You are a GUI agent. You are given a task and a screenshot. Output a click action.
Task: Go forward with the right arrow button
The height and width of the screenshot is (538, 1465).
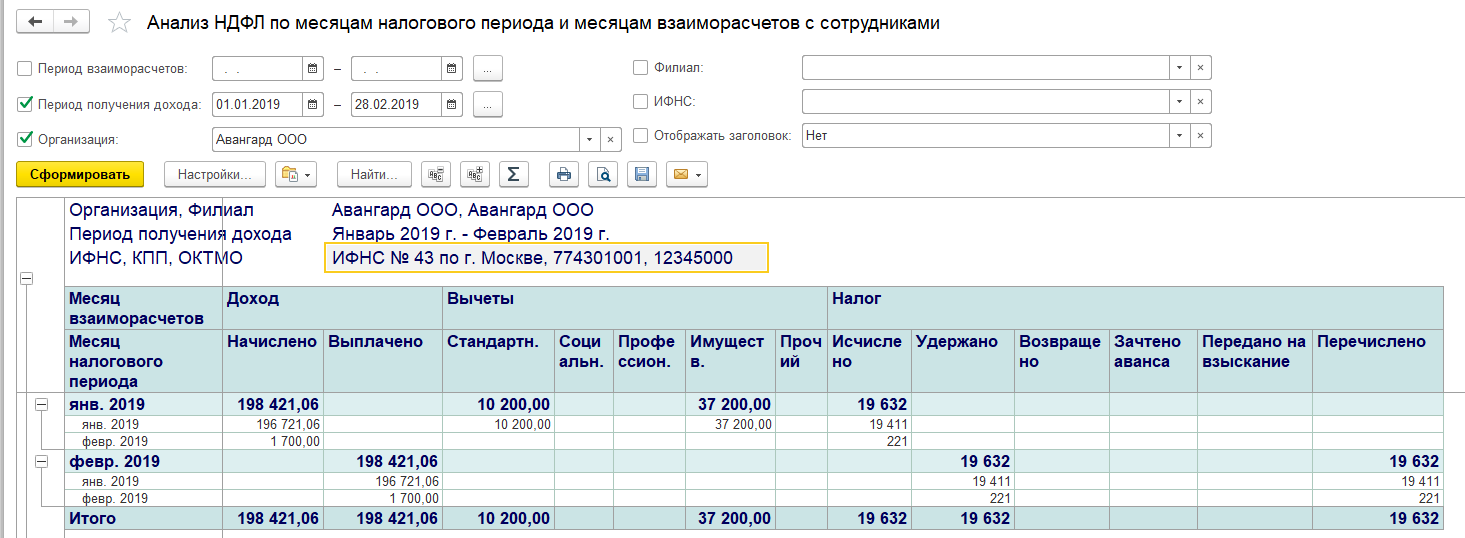(71, 22)
